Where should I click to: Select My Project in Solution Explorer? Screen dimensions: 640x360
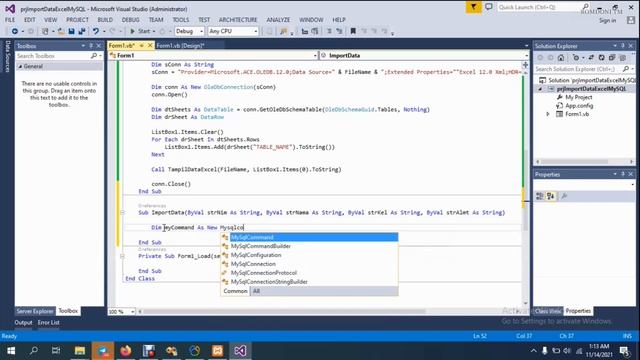(x=578, y=97)
